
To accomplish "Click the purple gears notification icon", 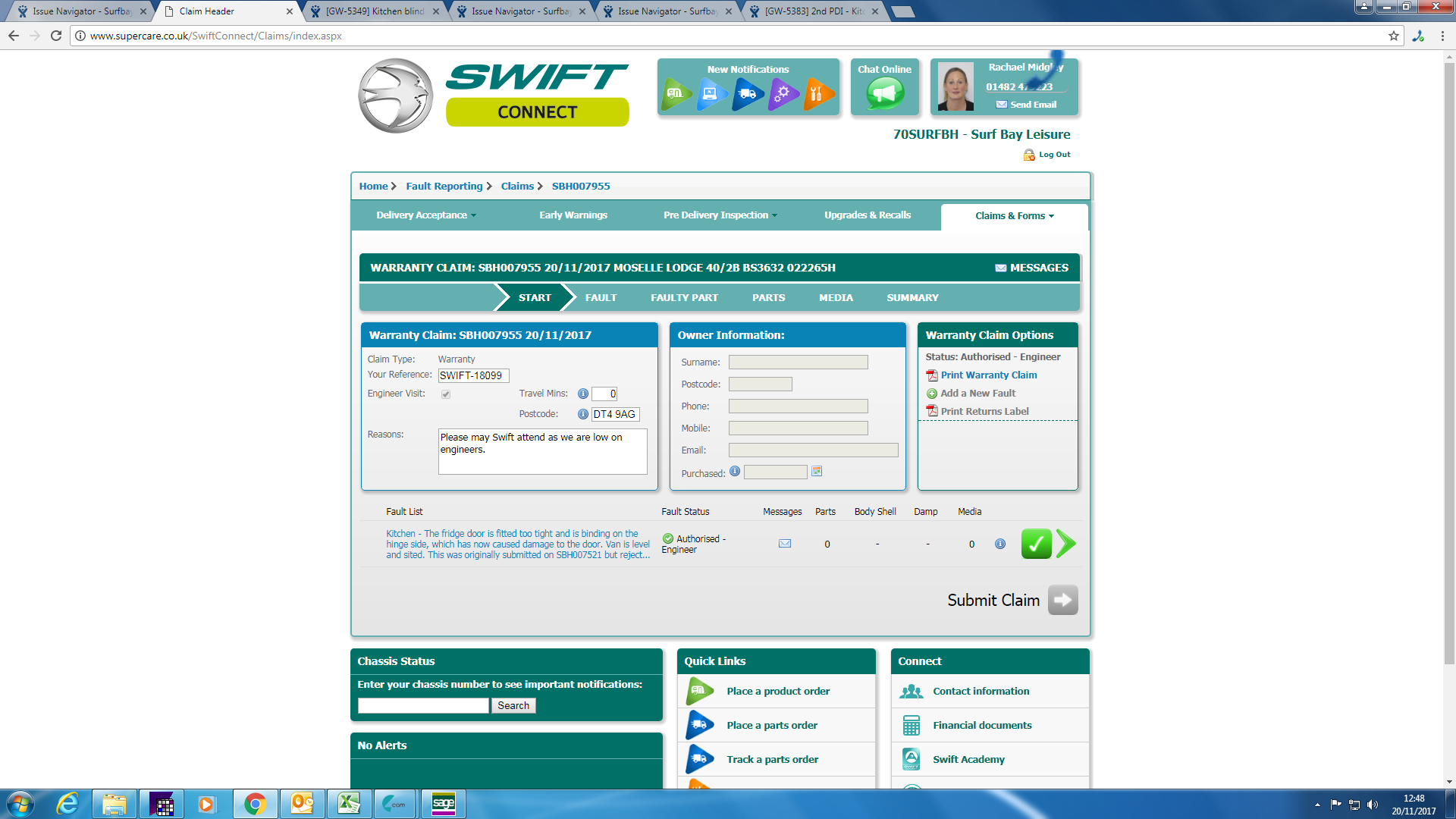I will 783,94.
